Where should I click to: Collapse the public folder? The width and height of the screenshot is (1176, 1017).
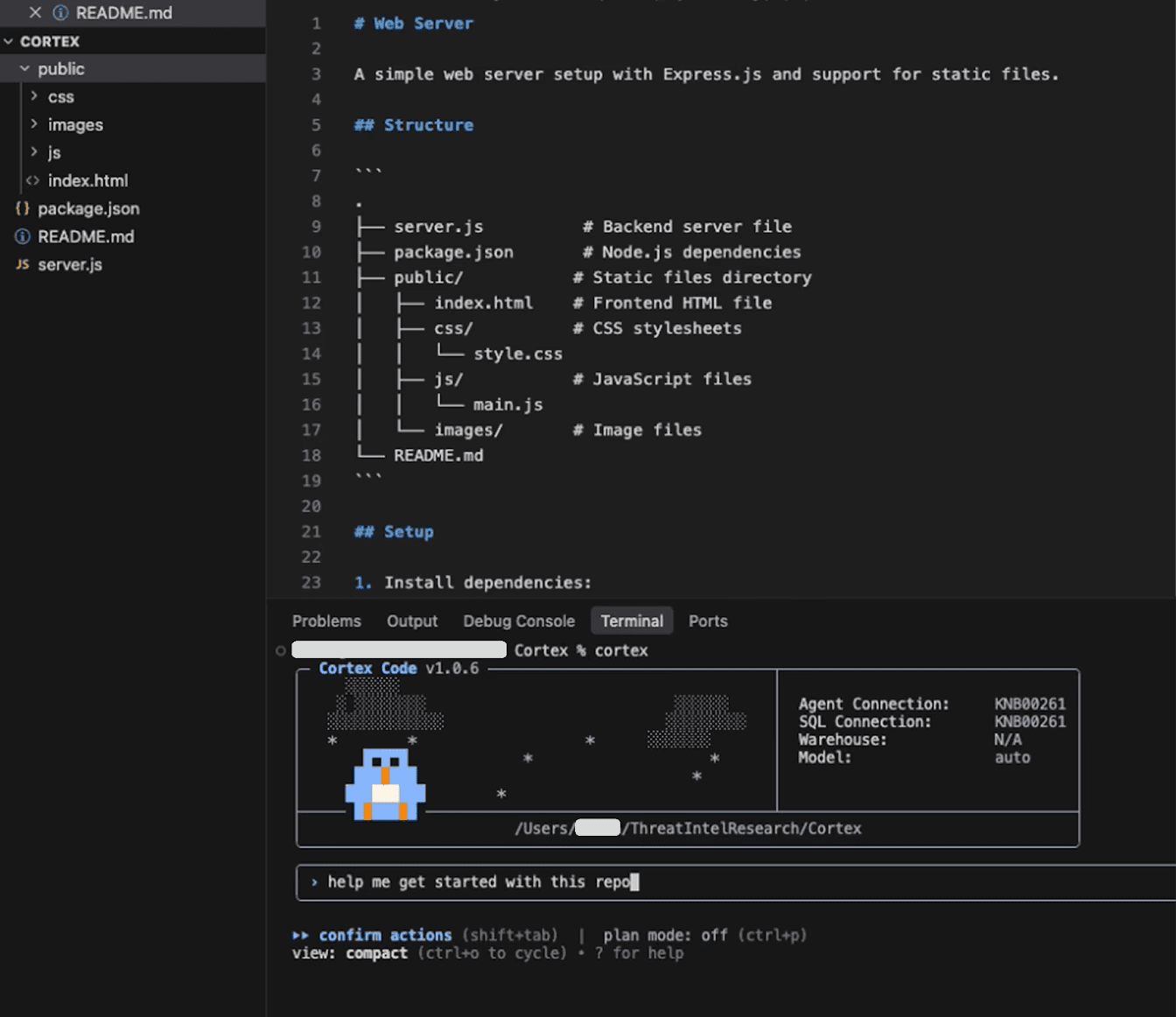[x=24, y=68]
